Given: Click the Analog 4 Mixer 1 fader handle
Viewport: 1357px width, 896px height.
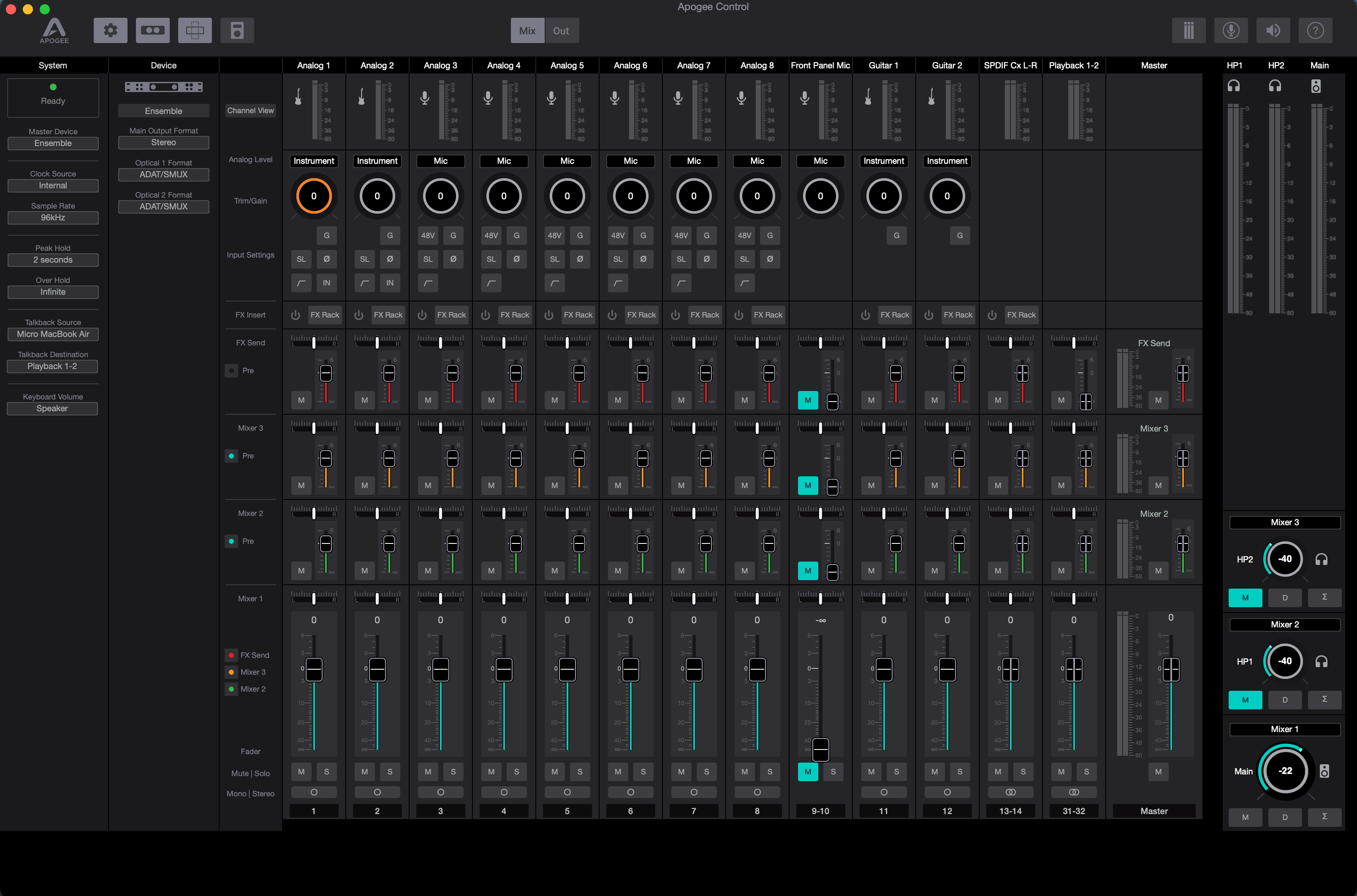Looking at the screenshot, I should click(504, 669).
